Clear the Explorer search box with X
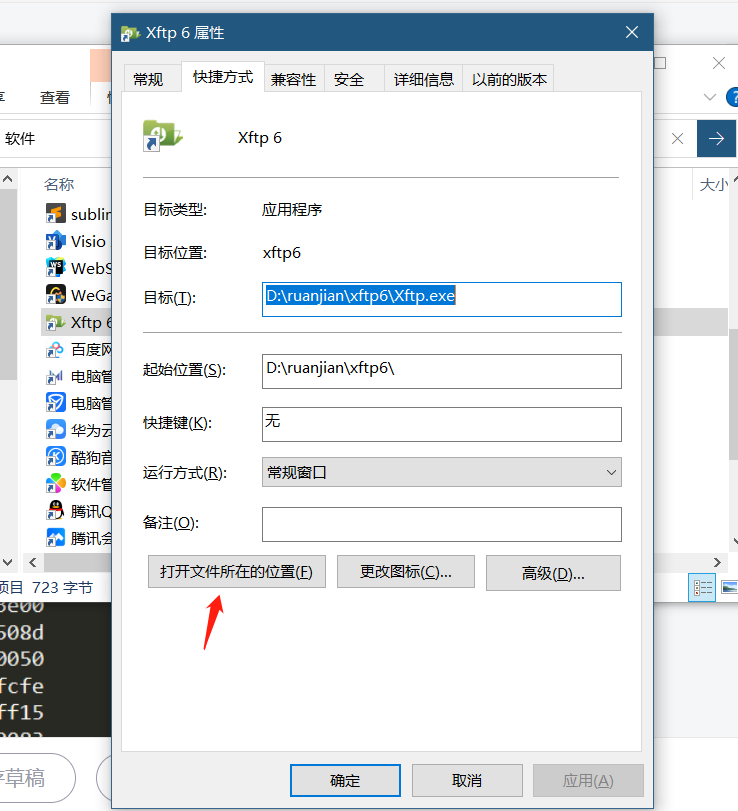 point(677,138)
